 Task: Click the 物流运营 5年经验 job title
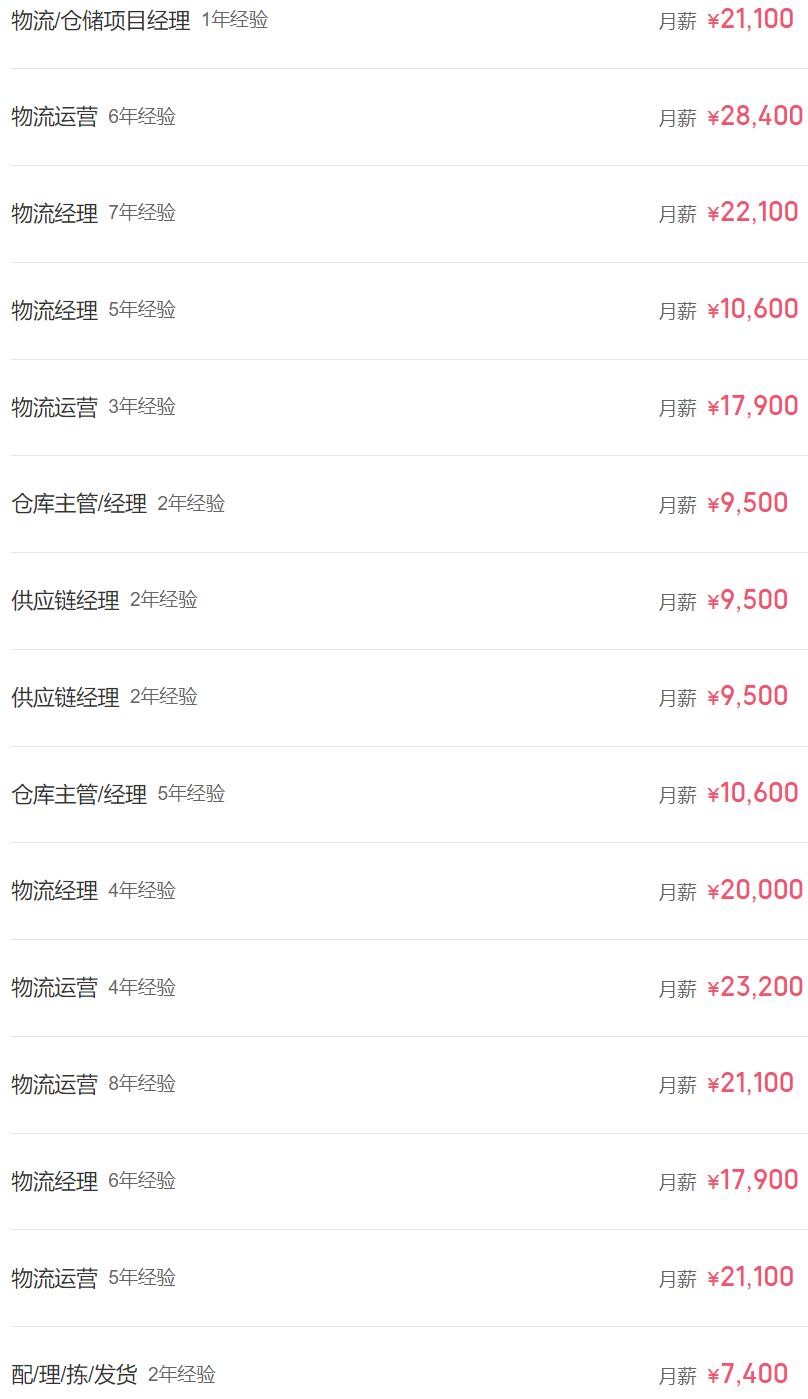click(54, 1279)
